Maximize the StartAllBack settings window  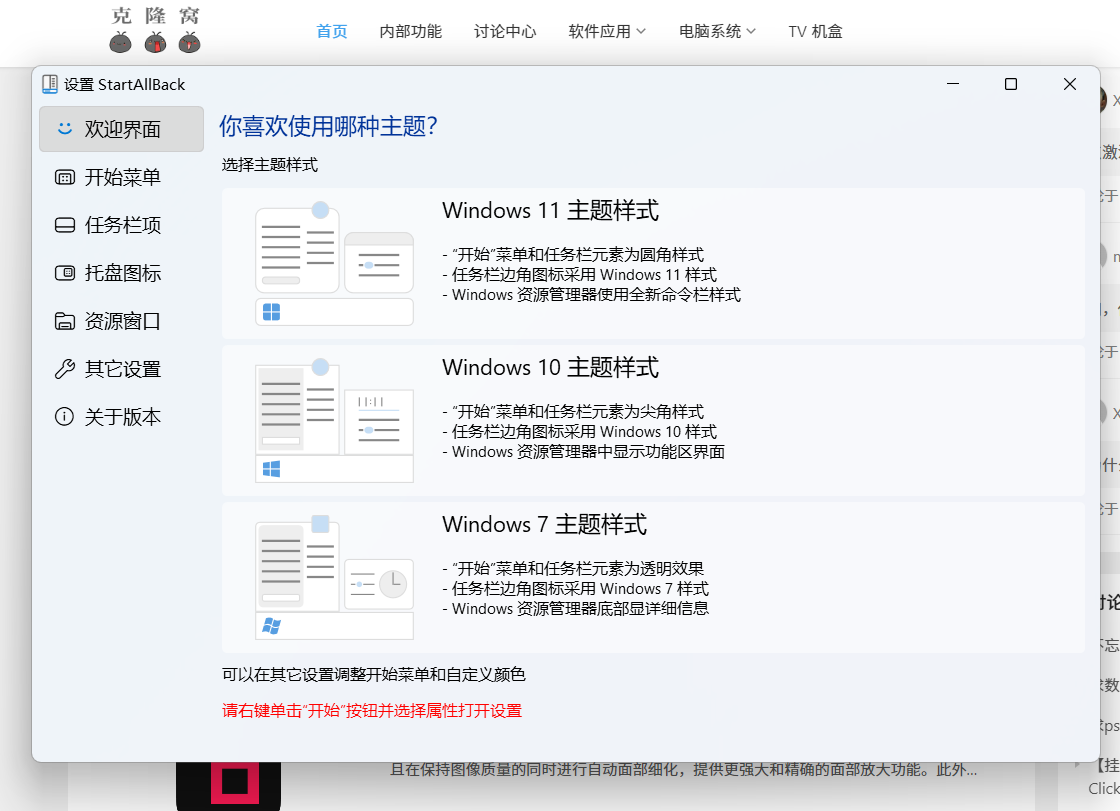(1011, 84)
